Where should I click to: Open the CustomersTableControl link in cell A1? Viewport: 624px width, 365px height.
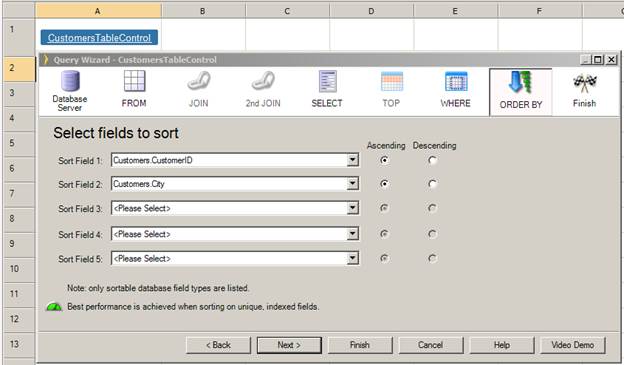coord(99,38)
